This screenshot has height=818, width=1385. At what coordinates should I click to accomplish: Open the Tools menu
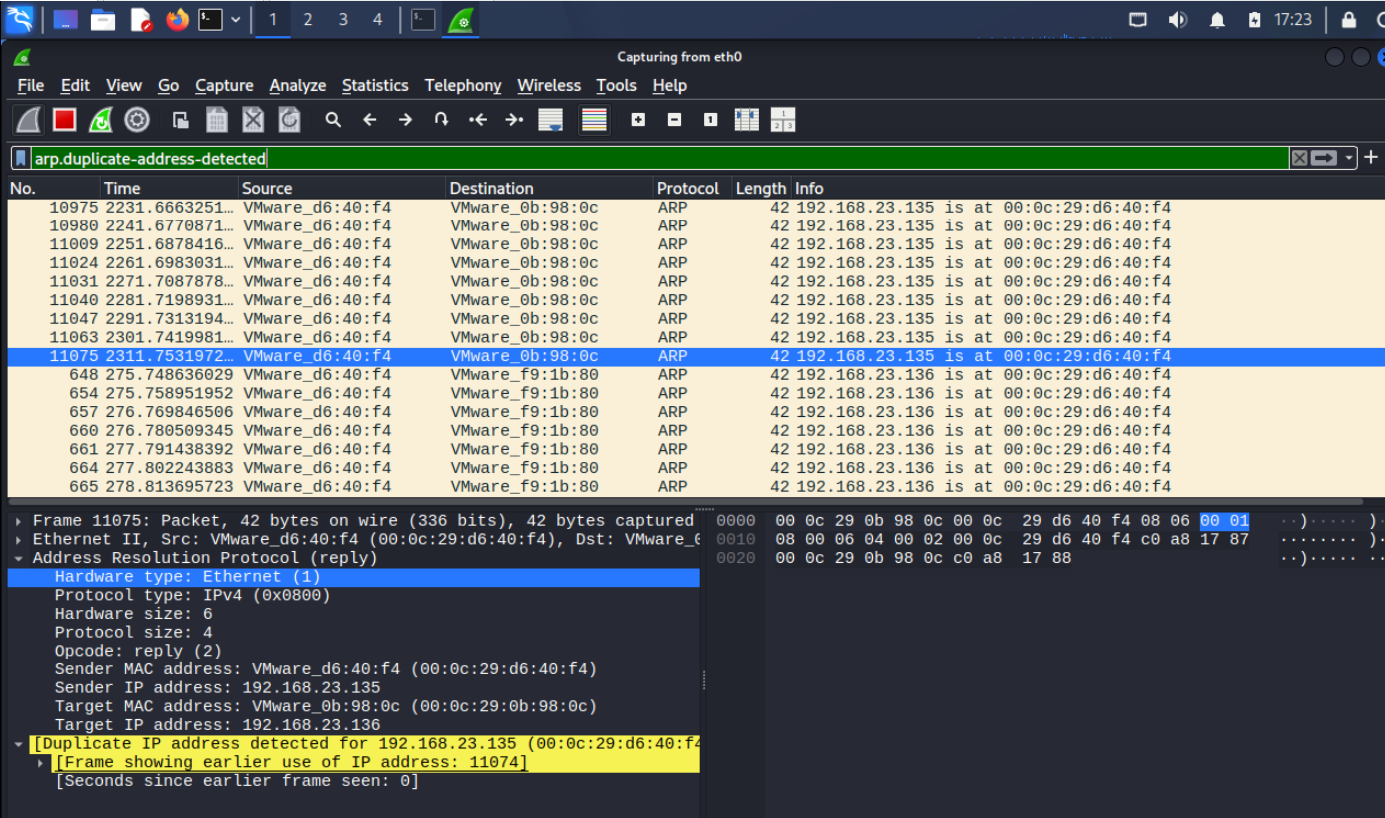coord(617,86)
